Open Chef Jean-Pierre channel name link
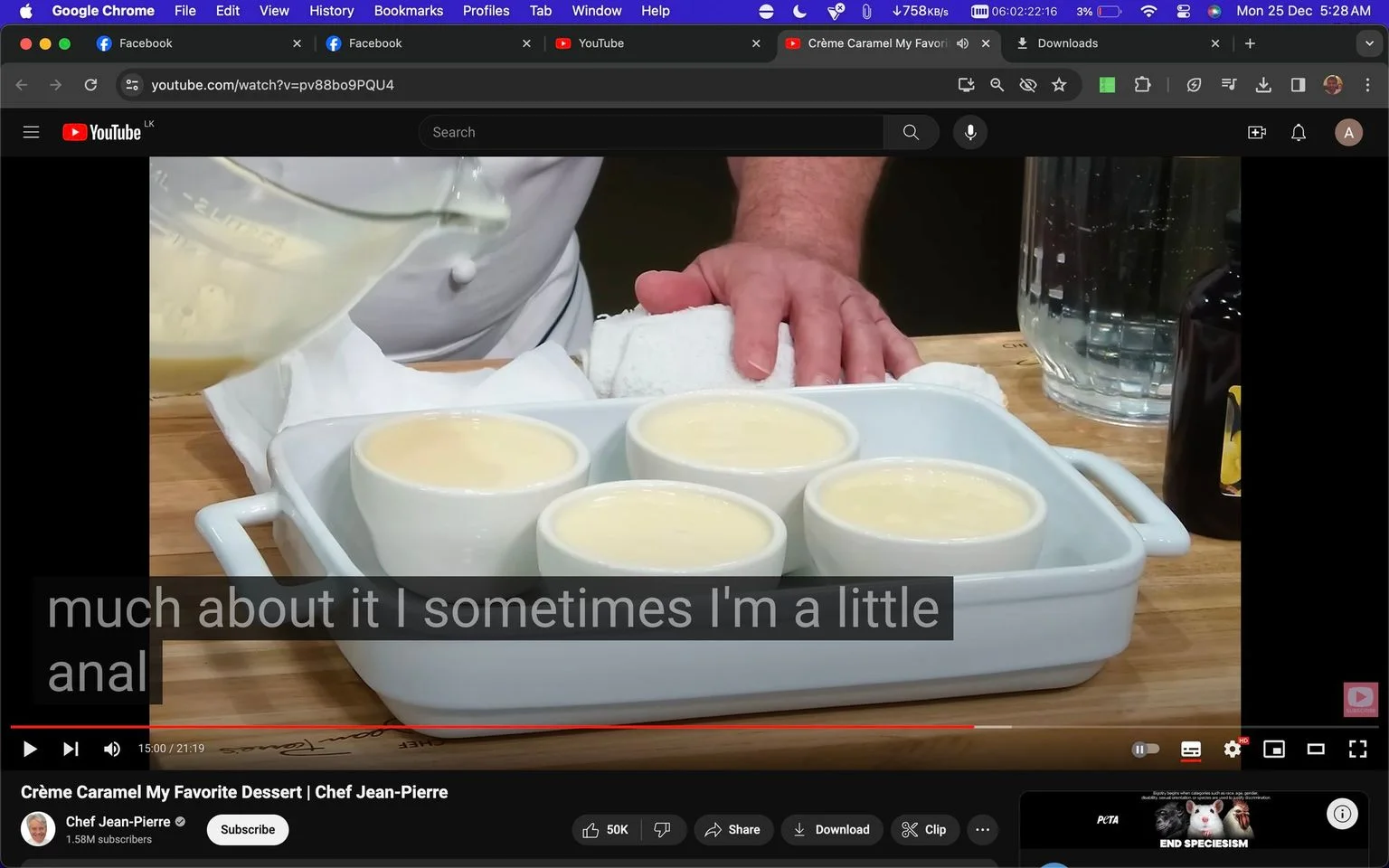 pyautogui.click(x=118, y=821)
